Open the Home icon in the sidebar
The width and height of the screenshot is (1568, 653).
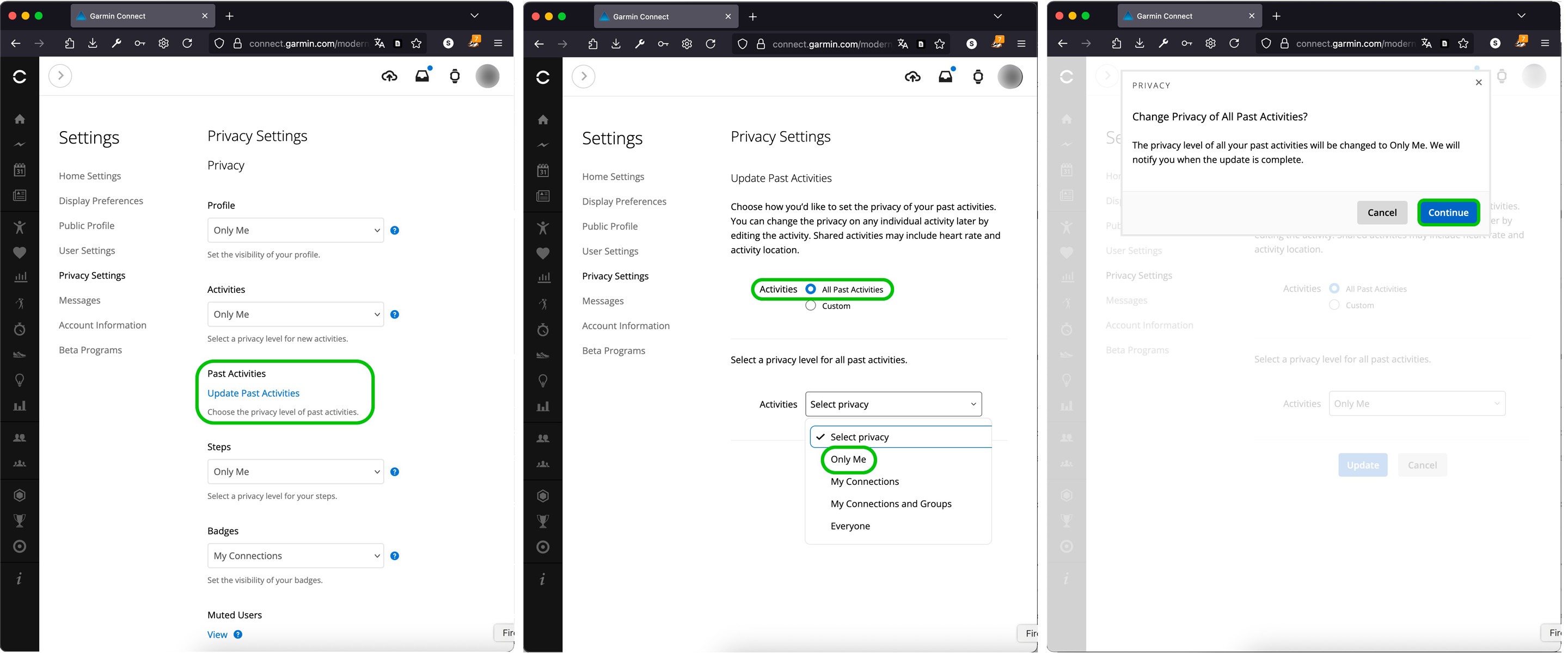[x=20, y=119]
